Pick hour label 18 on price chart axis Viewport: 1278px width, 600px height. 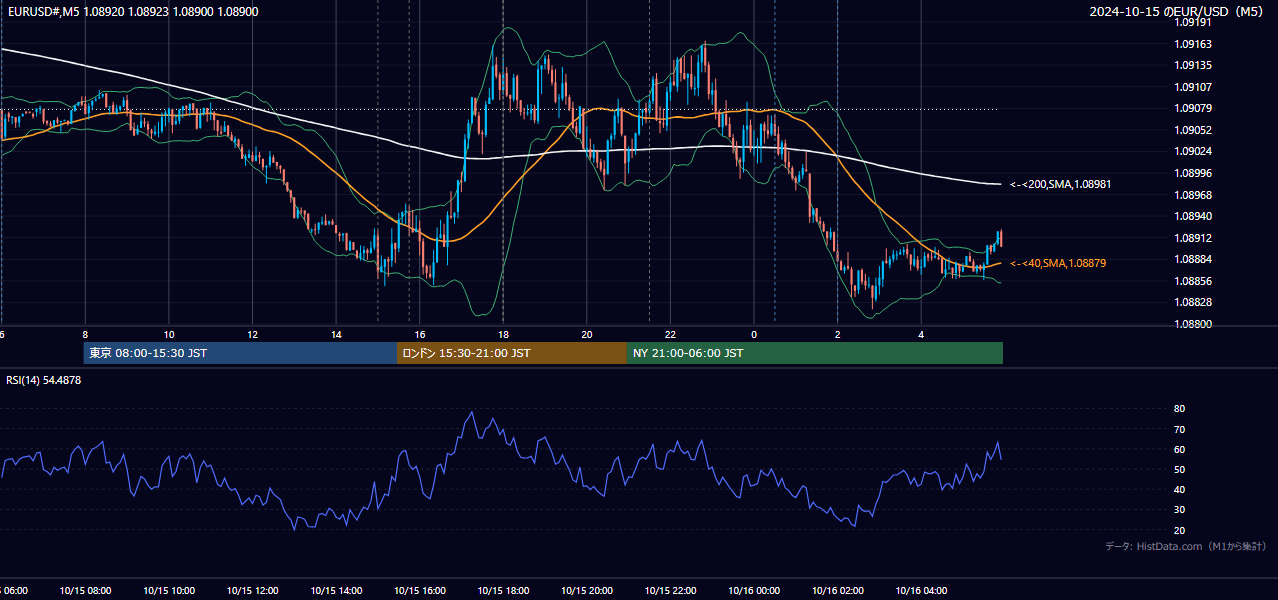point(503,334)
